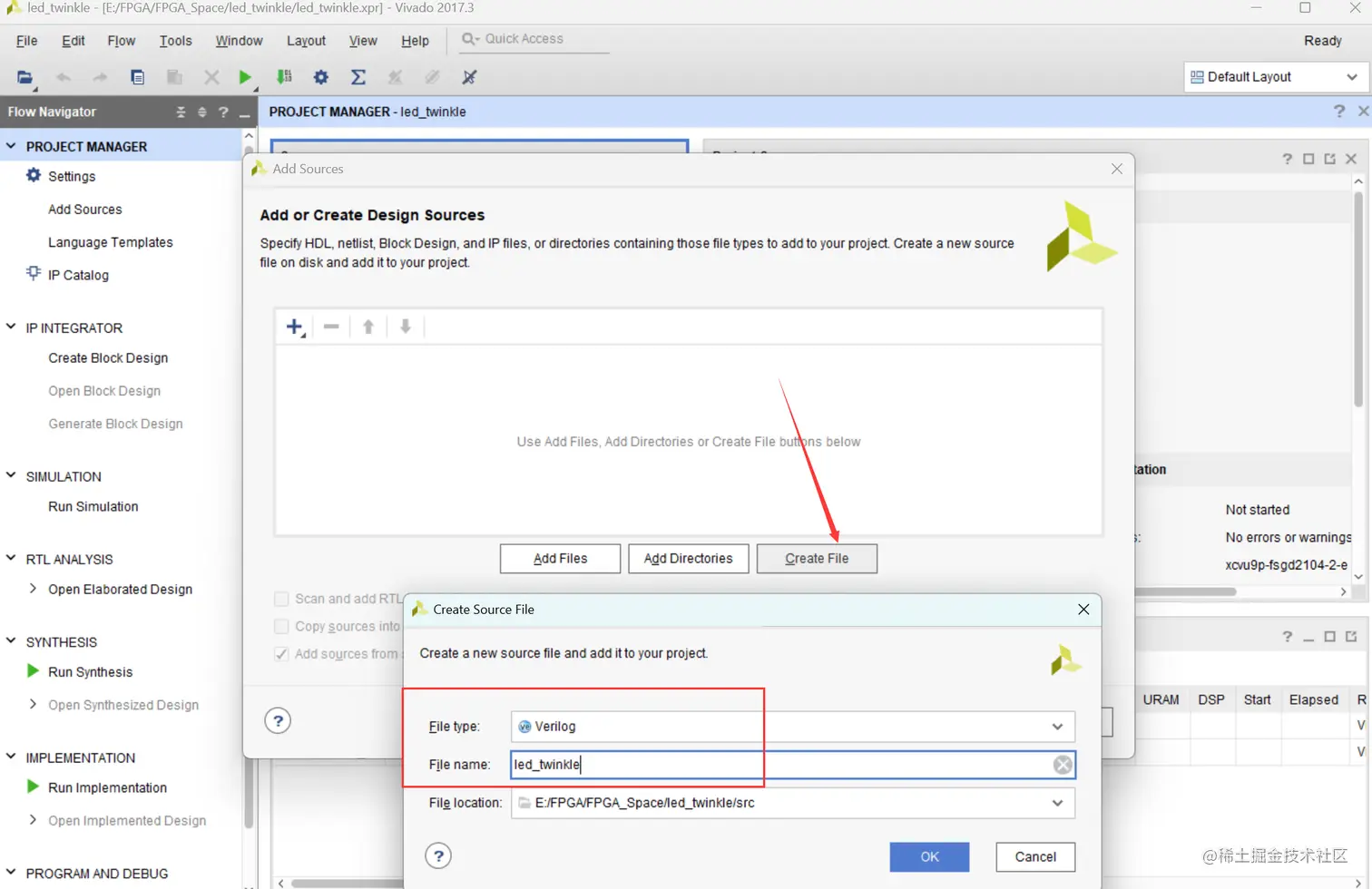The width and height of the screenshot is (1372, 889).
Task: Toggle Scan and add RTL checkbox
Action: 281,599
